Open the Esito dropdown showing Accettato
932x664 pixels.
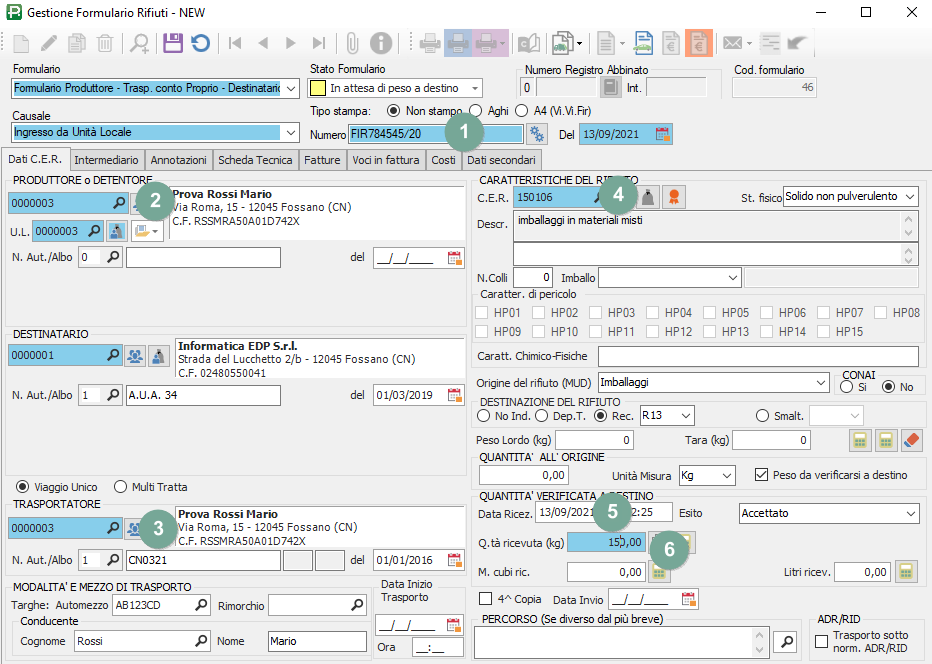pyautogui.click(x=909, y=513)
